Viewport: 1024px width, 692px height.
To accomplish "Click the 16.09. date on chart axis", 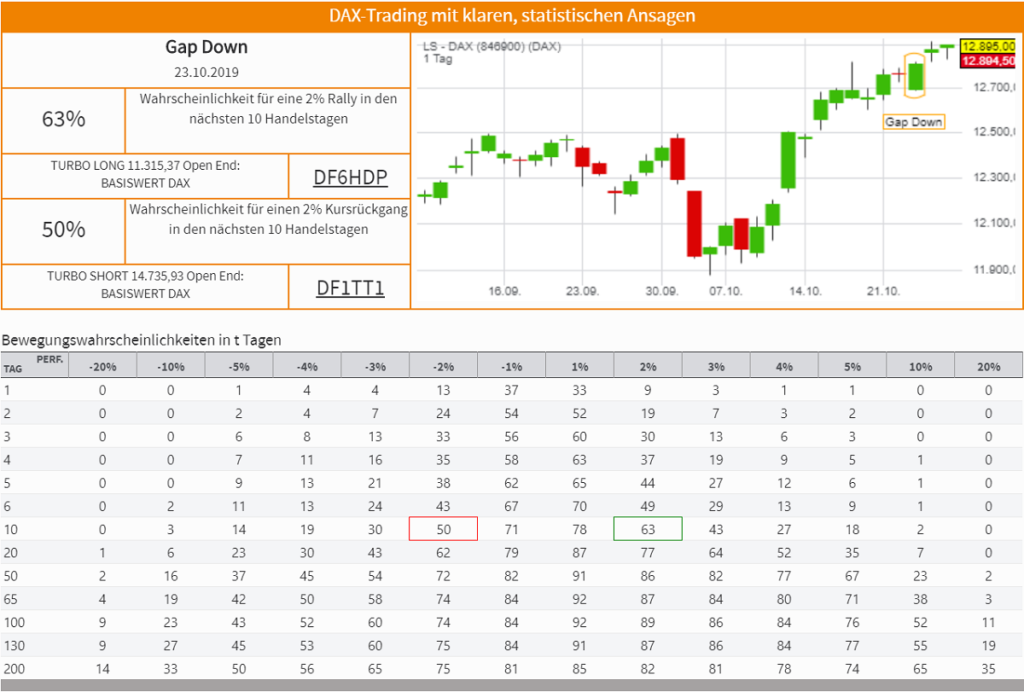I will click(504, 291).
